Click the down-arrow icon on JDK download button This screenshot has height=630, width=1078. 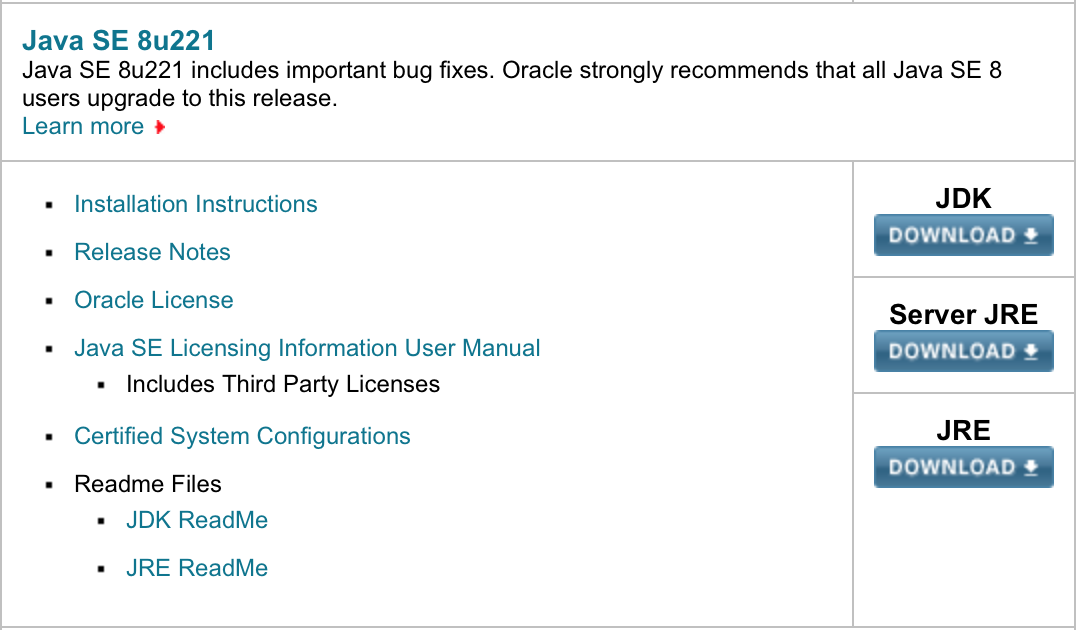1030,236
